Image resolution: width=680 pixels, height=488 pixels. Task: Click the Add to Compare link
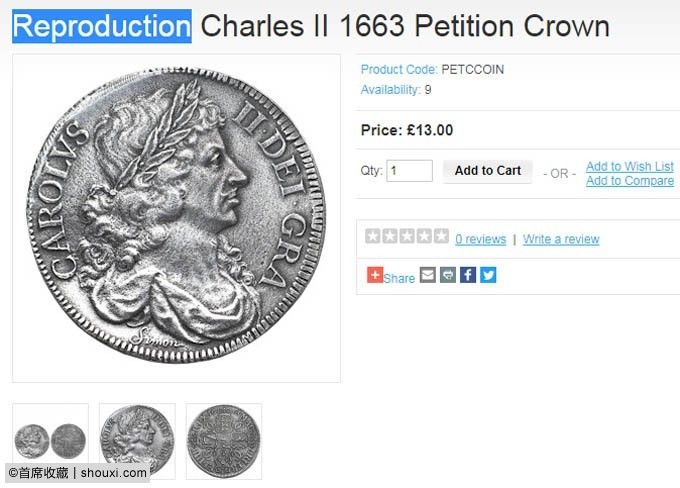point(630,181)
